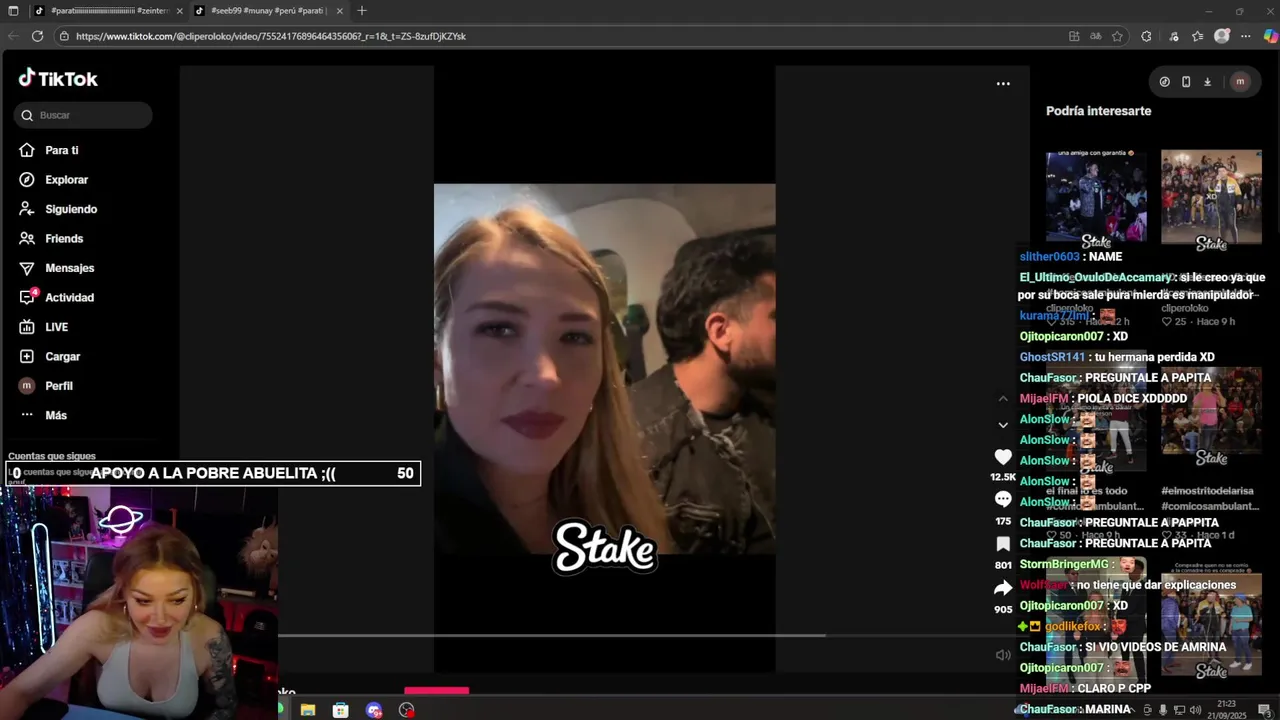Click the 'Podría interesarte' heading
The height and width of the screenshot is (720, 1280).
[1098, 111]
